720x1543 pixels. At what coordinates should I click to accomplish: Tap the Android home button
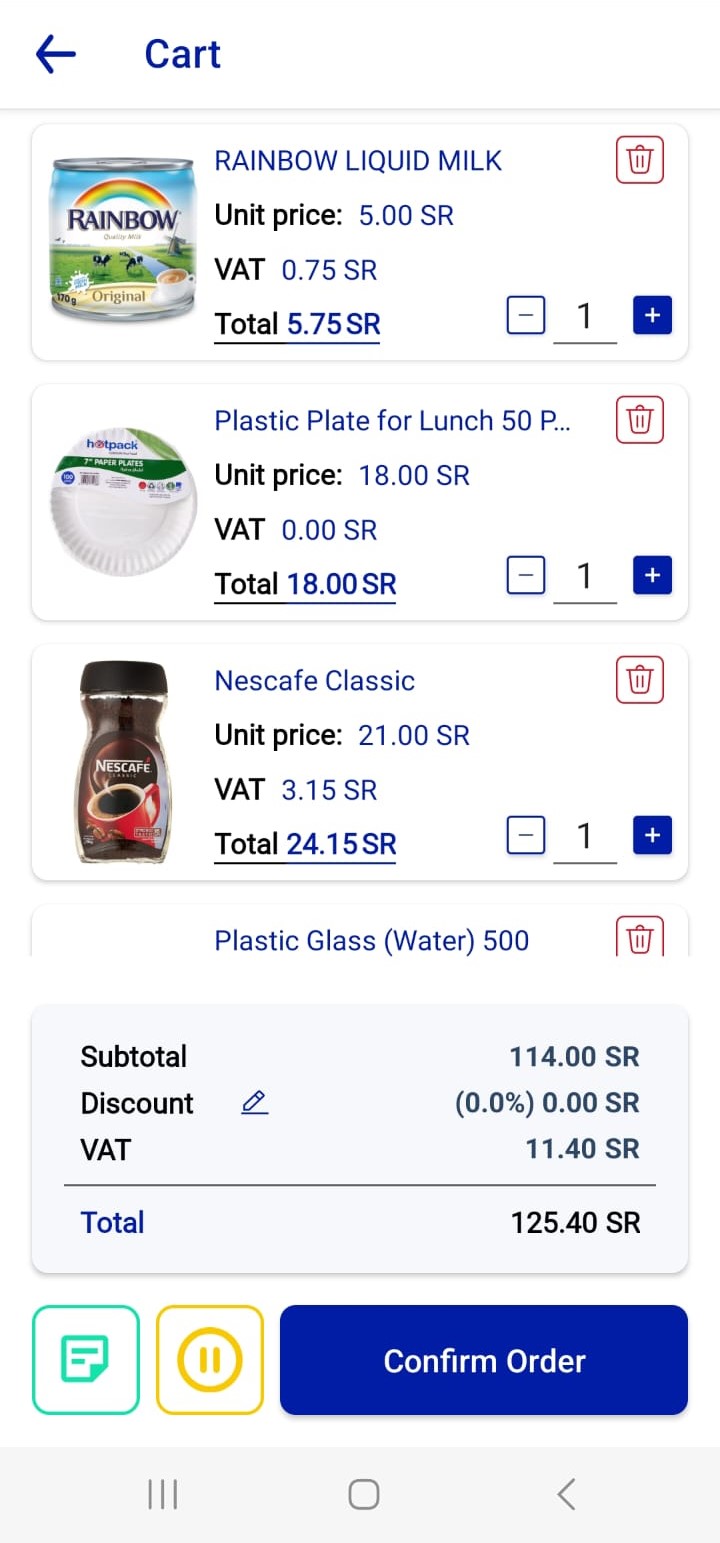(364, 1494)
